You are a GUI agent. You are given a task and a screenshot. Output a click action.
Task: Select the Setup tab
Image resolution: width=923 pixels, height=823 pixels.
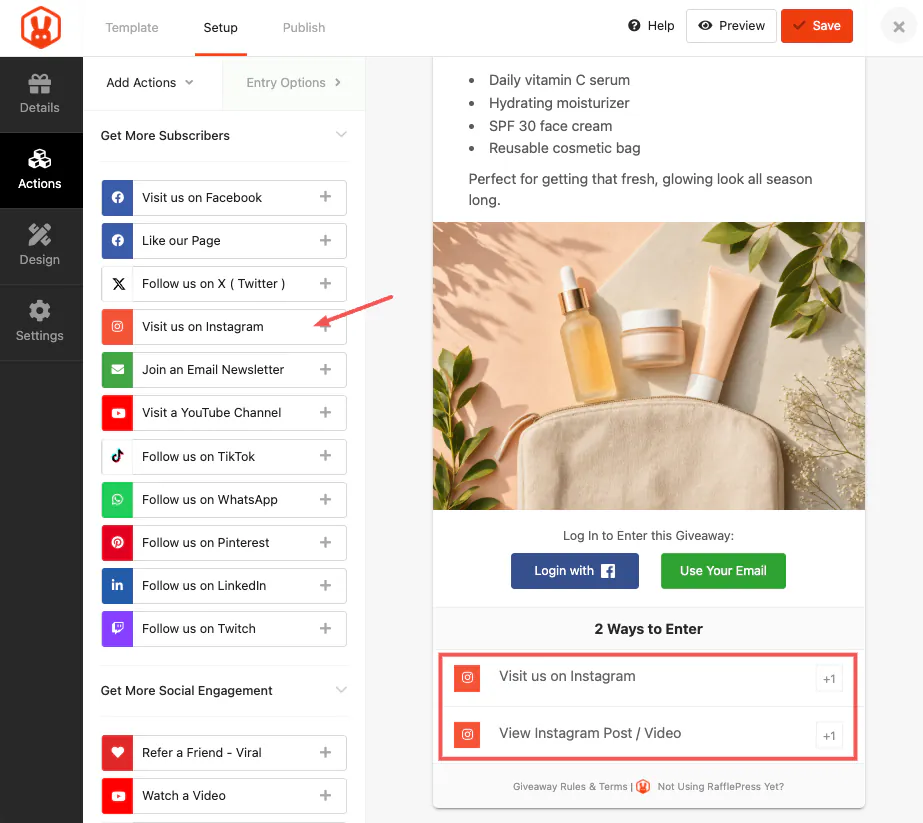click(221, 28)
